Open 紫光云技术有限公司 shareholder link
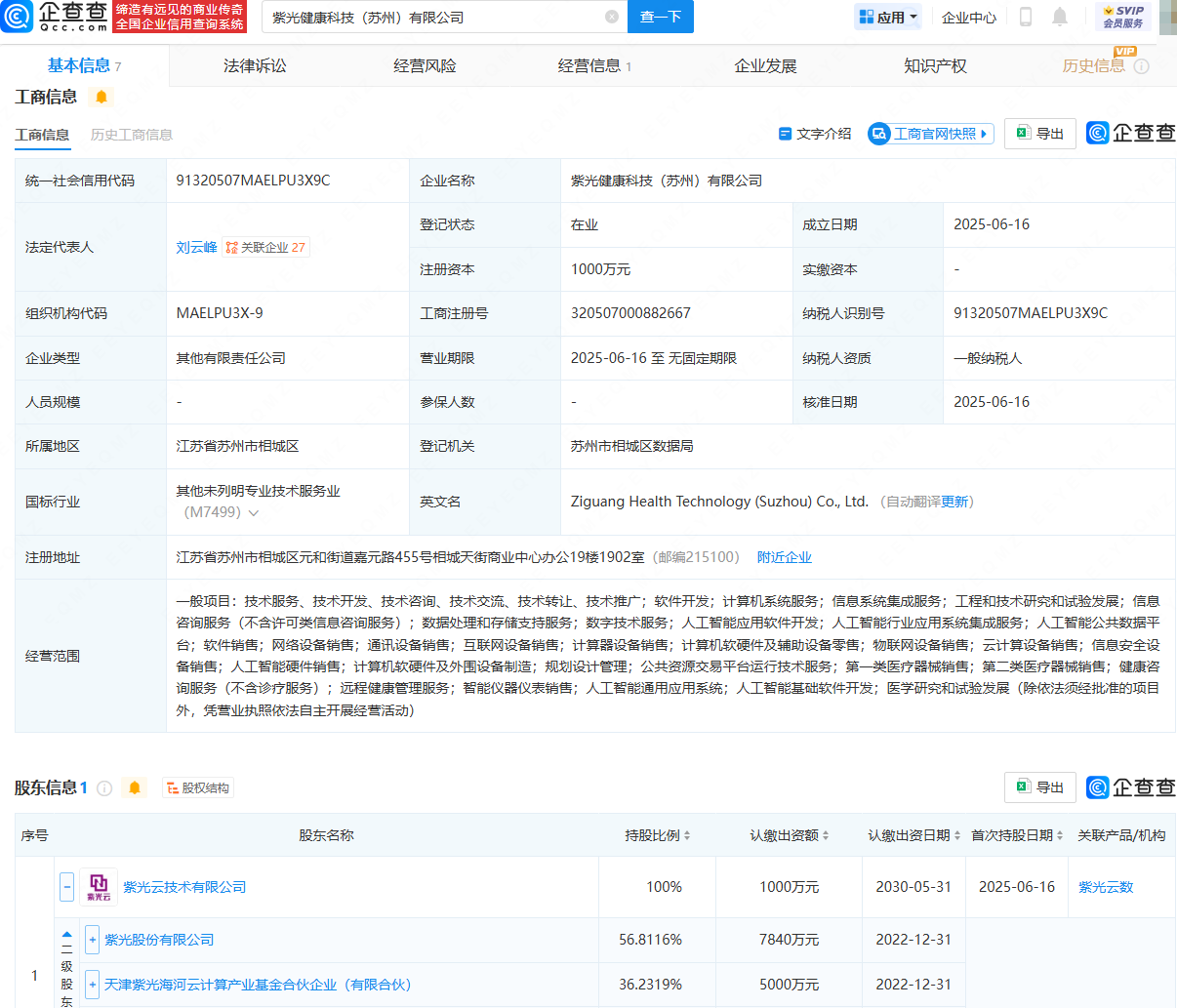This screenshot has height=1008, width=1177. pos(184,887)
